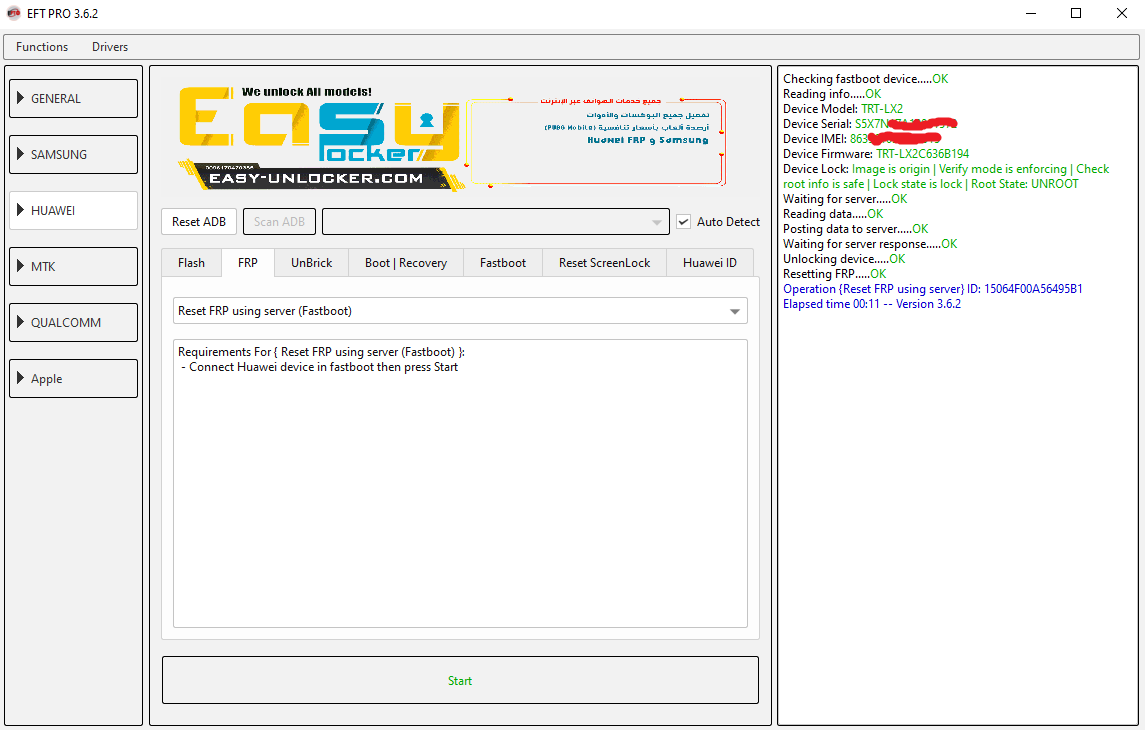Open the device selection combo box
This screenshot has height=730, width=1145.
pos(495,222)
